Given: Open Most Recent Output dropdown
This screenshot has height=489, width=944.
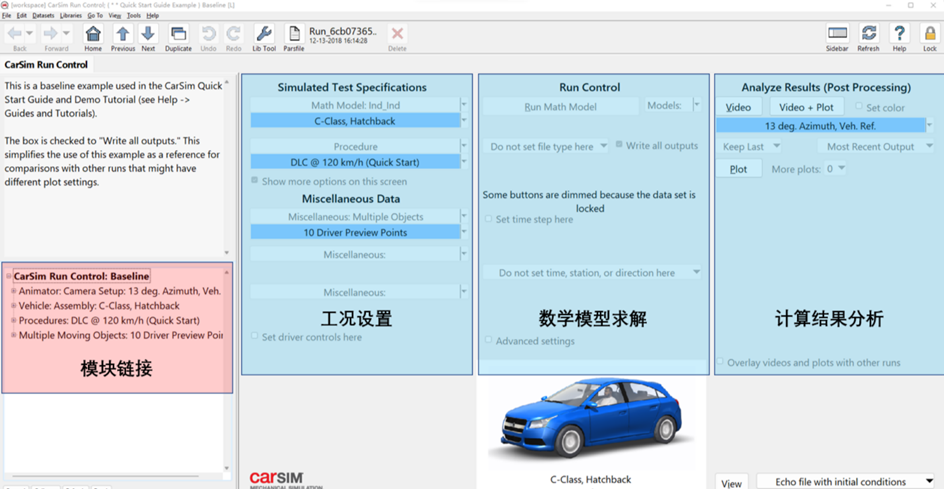Looking at the screenshot, I should point(875,146).
